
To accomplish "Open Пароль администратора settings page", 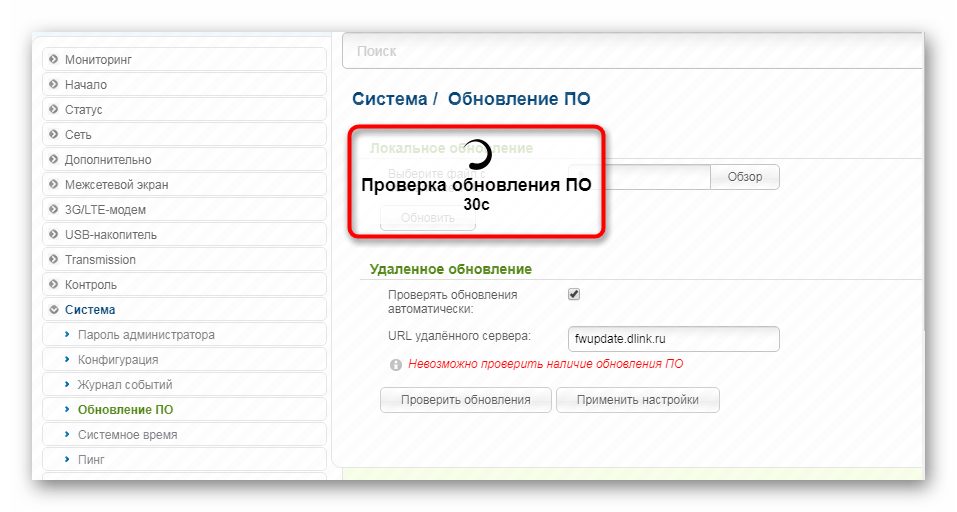I will (146, 335).
